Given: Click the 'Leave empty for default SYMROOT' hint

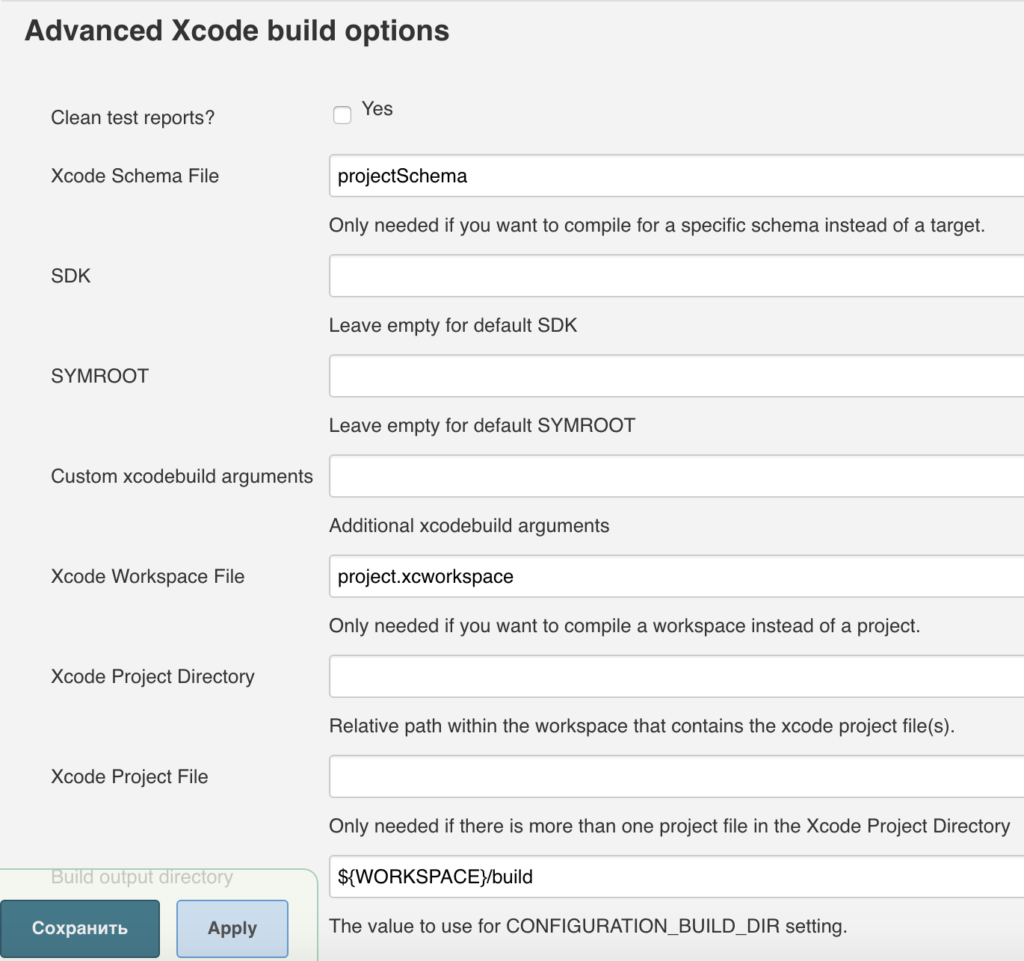Looking at the screenshot, I should pos(482,426).
